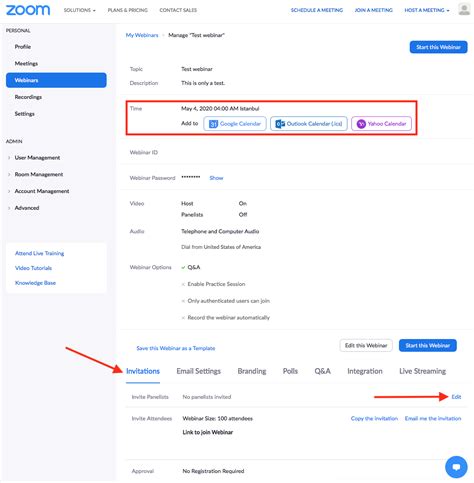Screen dimensions: 474x483
Task: Open Contact Sales page
Action: 178,10
